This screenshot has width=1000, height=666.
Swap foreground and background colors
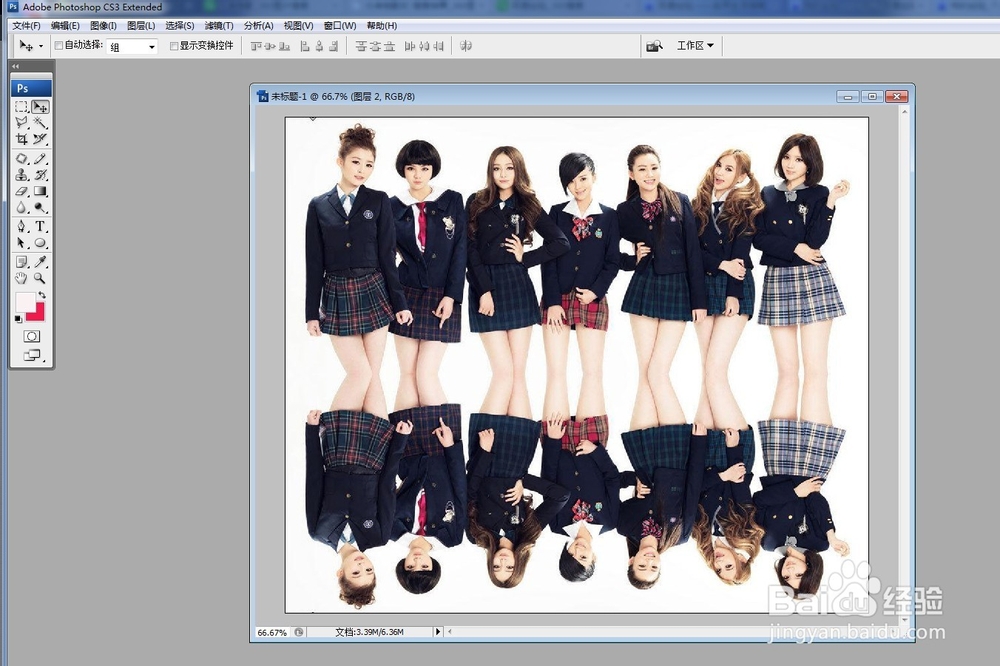pos(41,295)
